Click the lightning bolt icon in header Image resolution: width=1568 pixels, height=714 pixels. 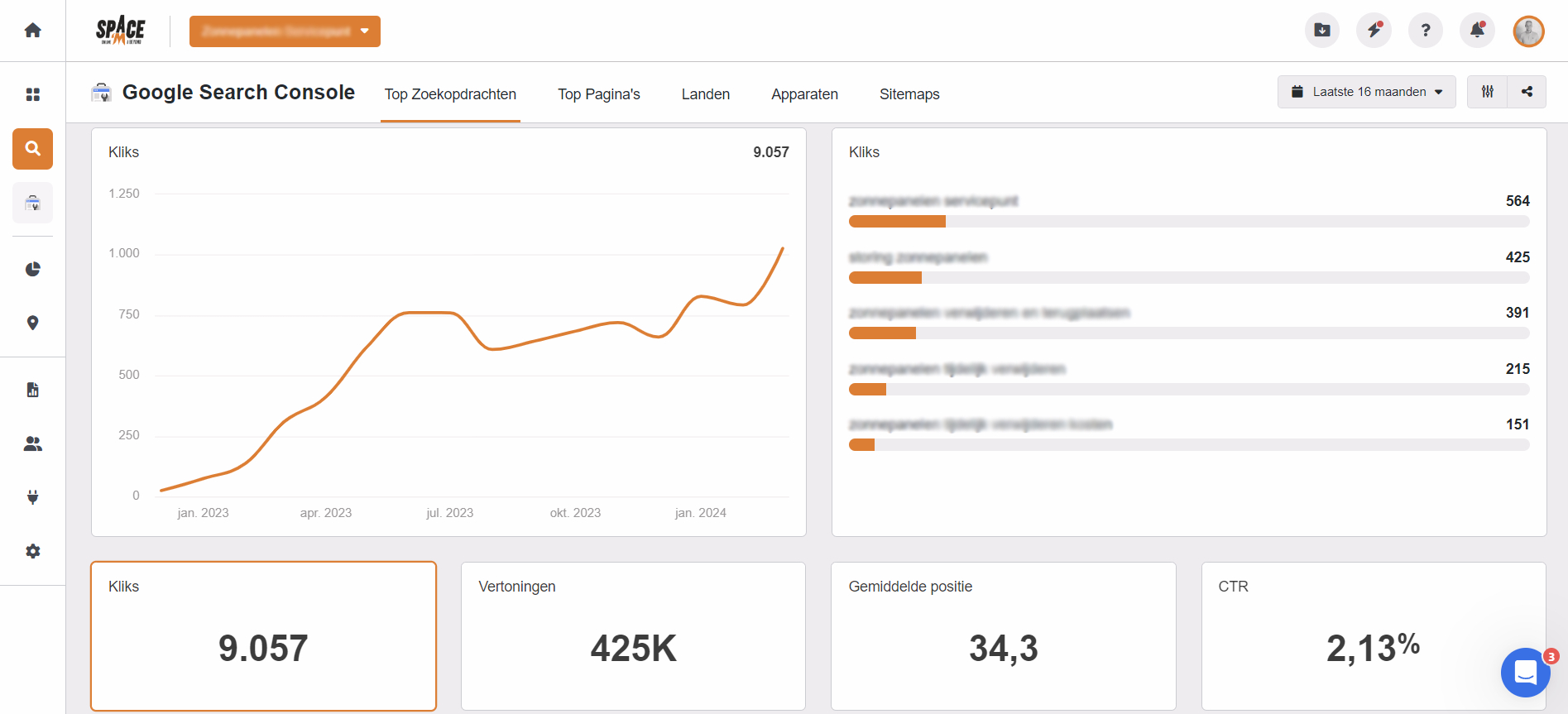(1374, 31)
